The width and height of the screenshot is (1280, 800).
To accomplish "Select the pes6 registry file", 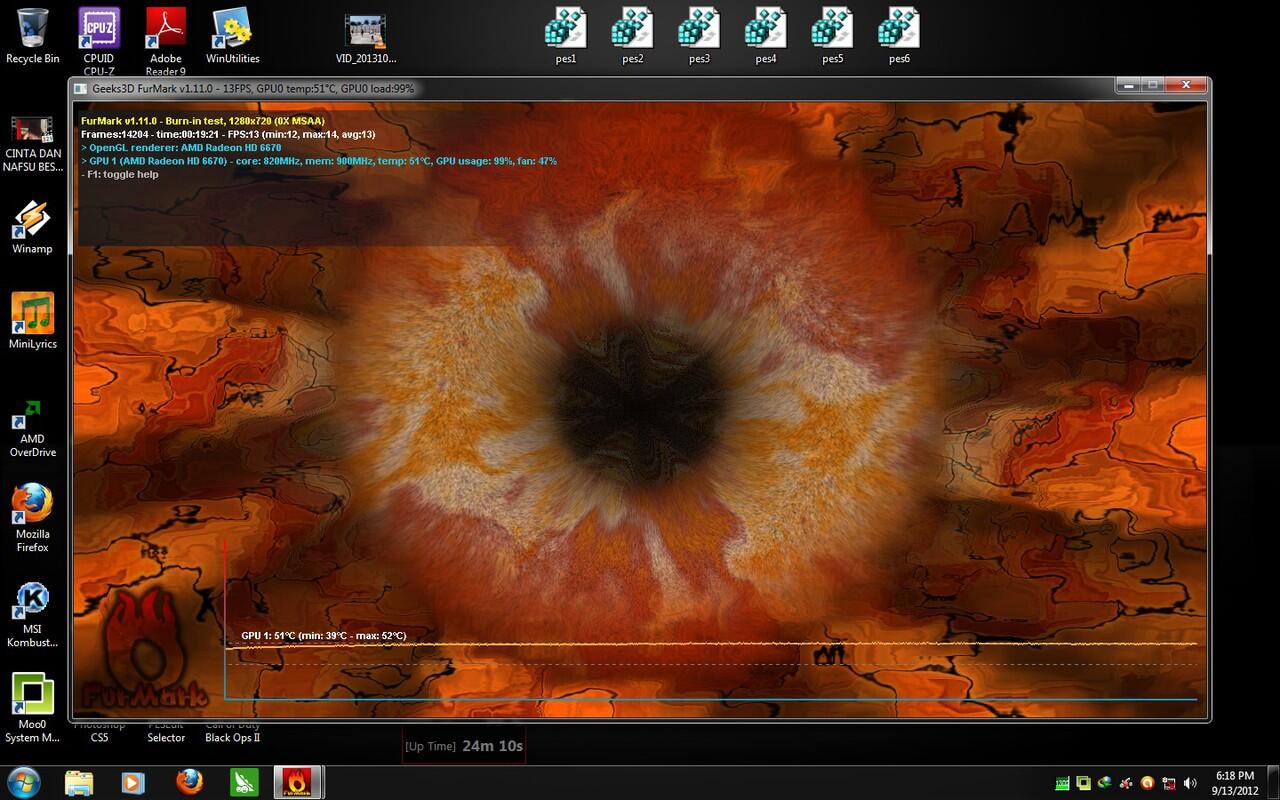I will coord(899,36).
